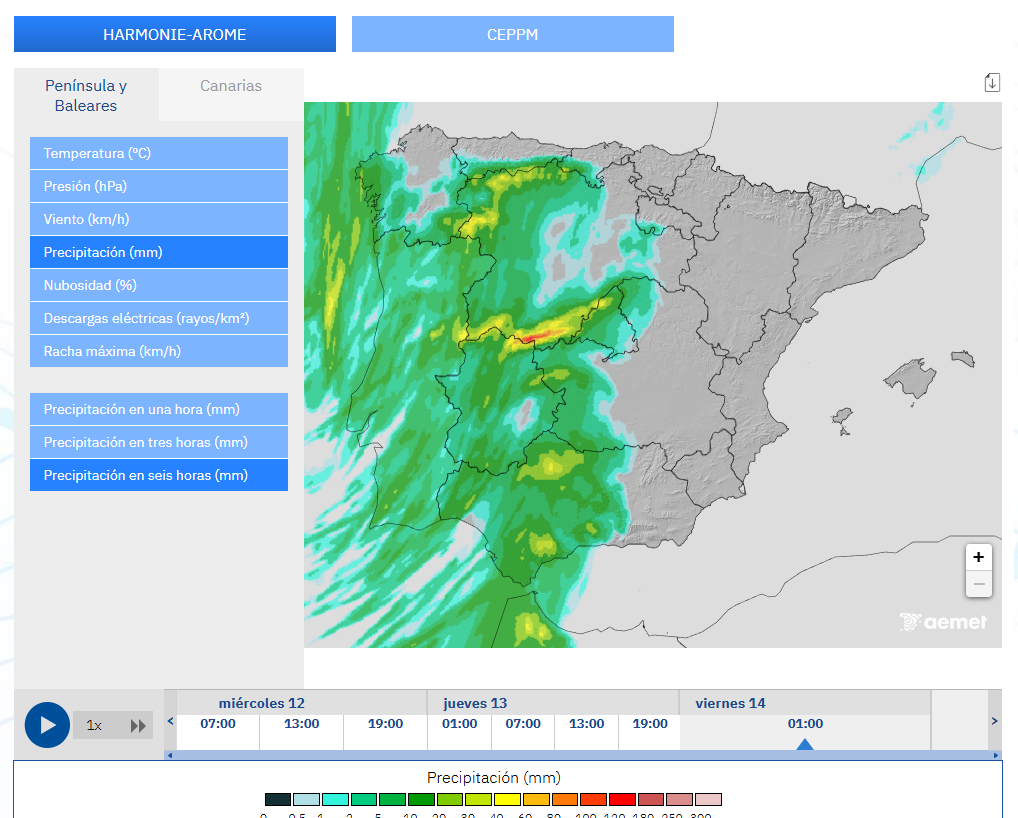
Task: Click the miércoles 12 day header
Action: click(262, 703)
